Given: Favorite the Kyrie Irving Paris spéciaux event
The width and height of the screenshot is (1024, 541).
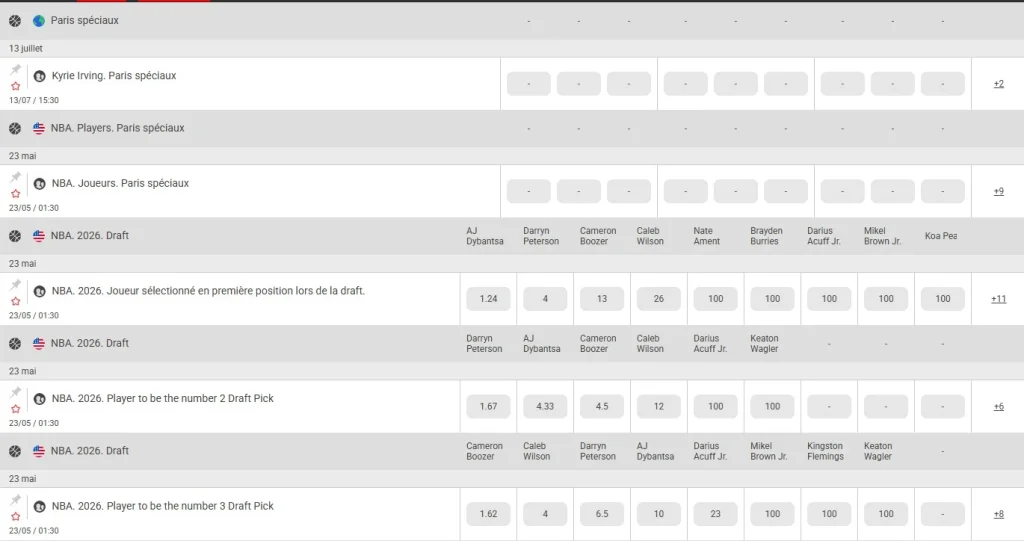Looking at the screenshot, I should [x=16, y=86].
